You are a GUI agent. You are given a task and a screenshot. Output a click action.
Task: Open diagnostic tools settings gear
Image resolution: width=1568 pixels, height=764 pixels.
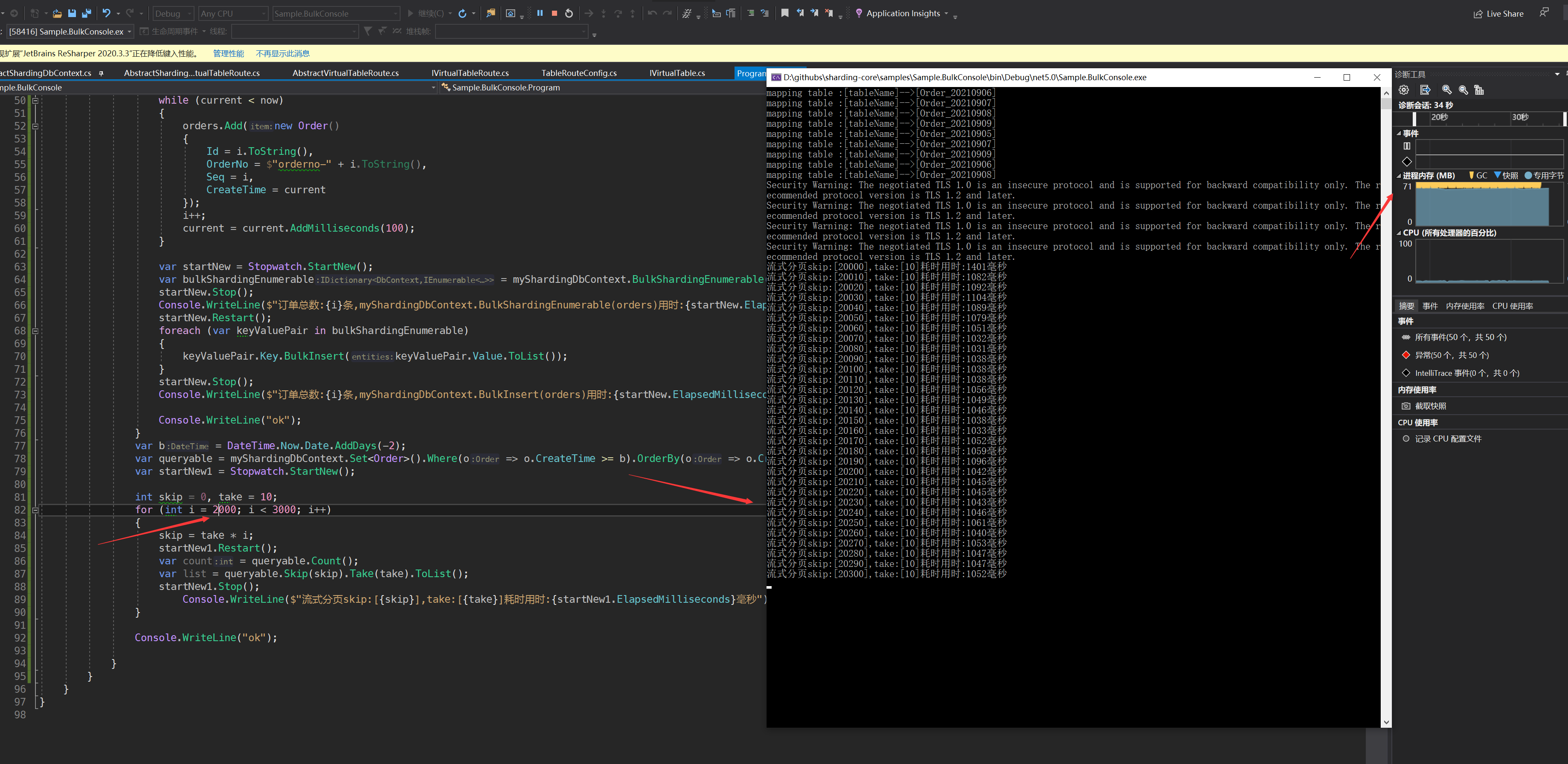click(1404, 90)
